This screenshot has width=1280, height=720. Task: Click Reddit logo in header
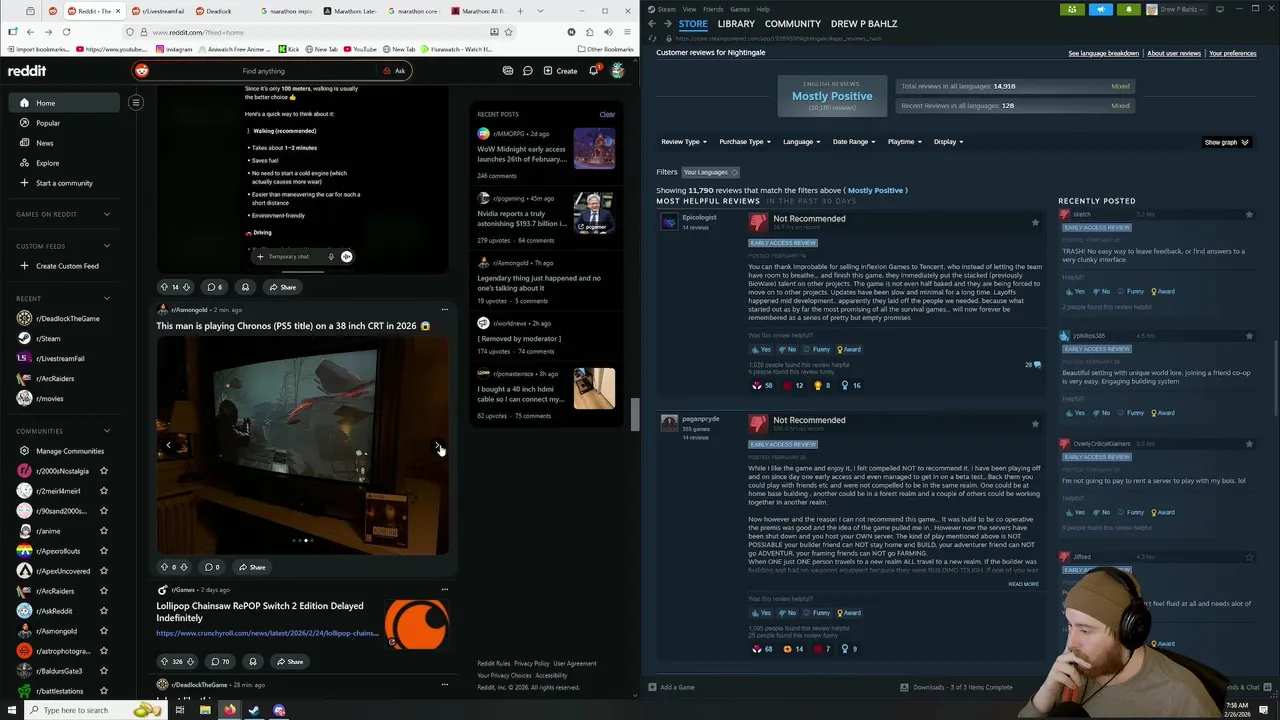pos(28,71)
